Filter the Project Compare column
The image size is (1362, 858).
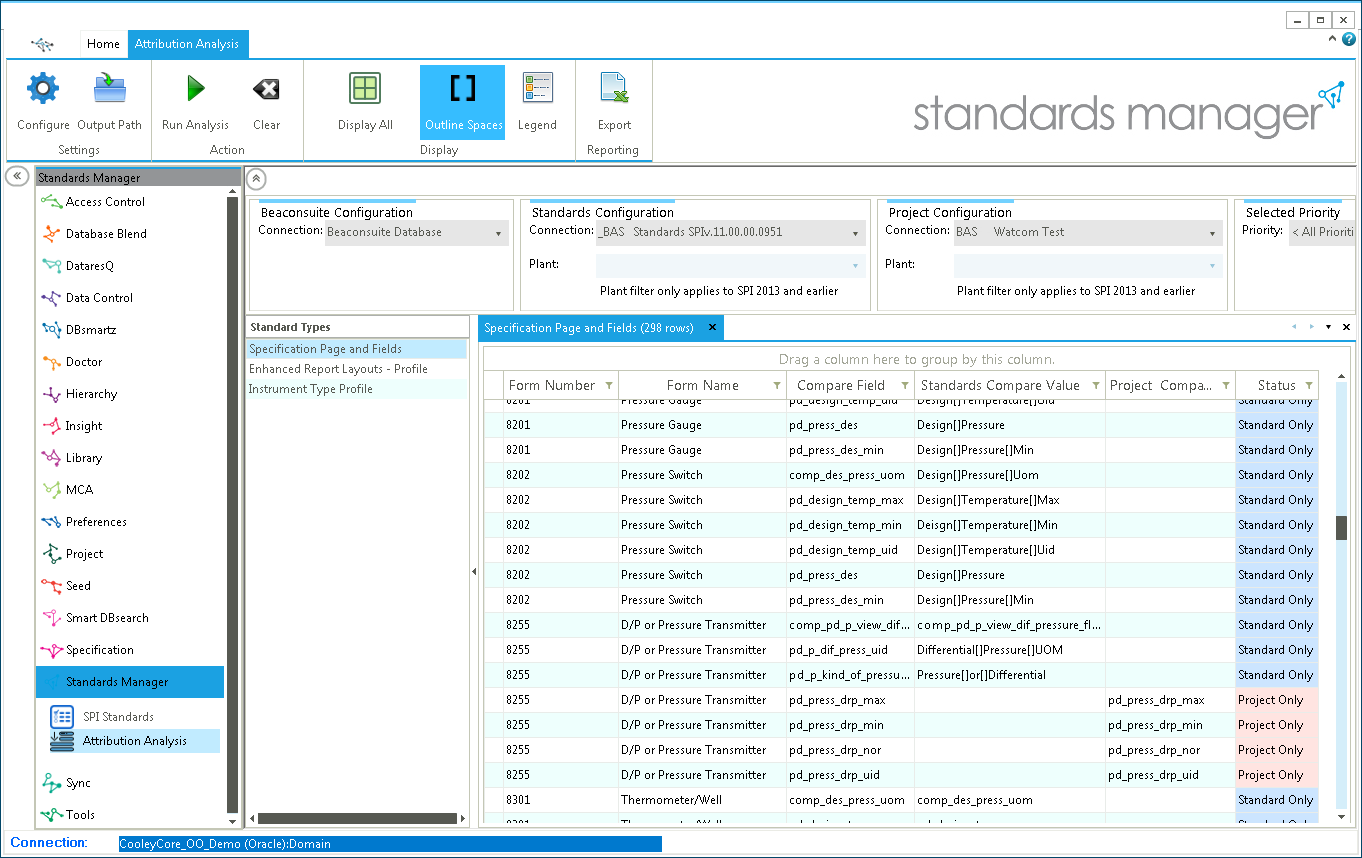click(1226, 386)
